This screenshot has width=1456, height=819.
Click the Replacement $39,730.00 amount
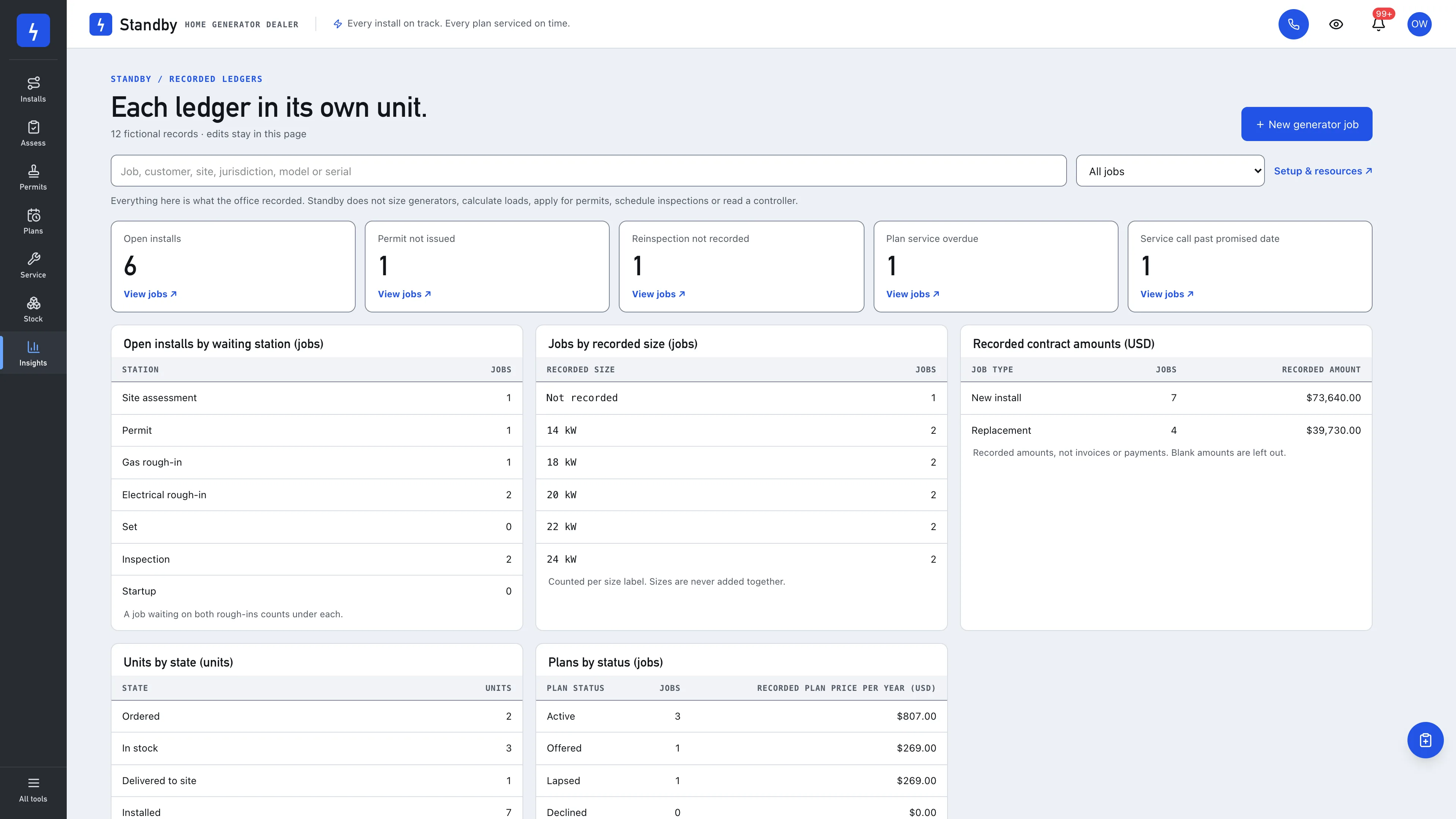click(x=1334, y=431)
